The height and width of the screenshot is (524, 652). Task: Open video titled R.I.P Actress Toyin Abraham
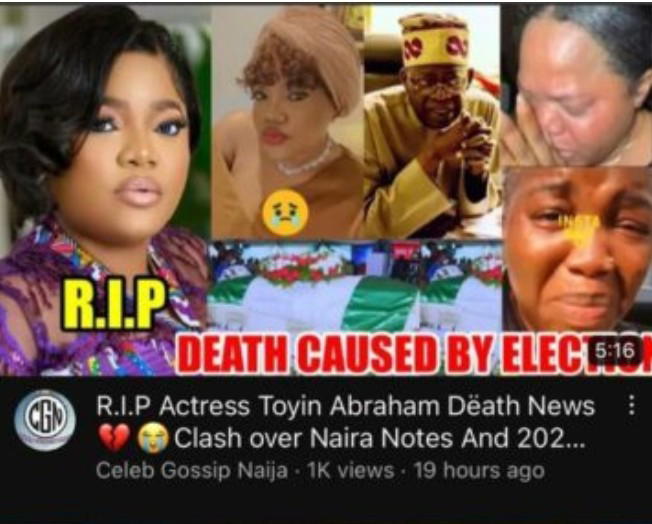point(345,405)
